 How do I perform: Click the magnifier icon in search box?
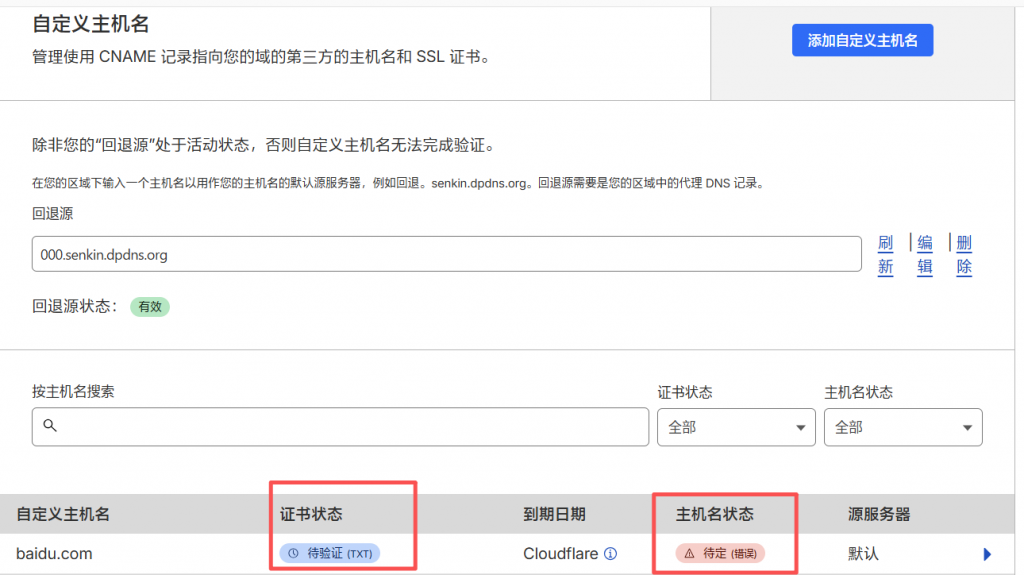[50, 426]
